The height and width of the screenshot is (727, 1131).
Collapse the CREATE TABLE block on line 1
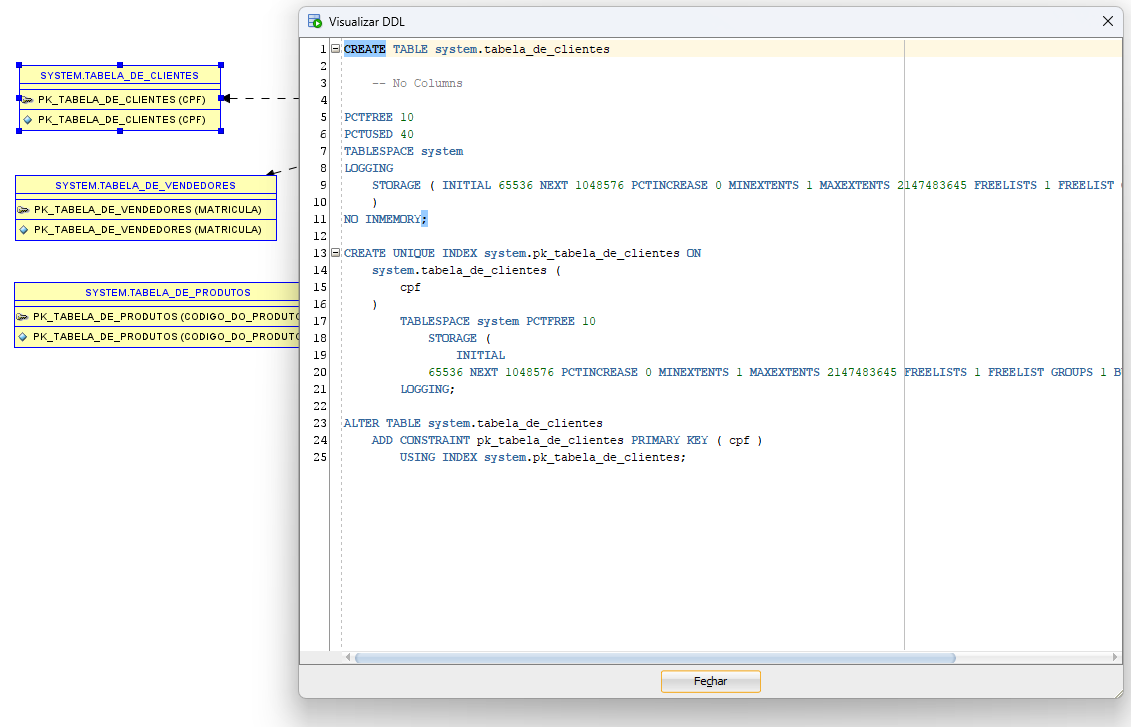335,49
